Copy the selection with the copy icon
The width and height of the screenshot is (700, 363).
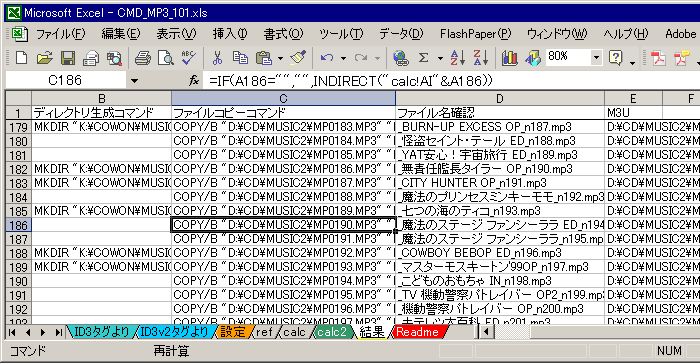tap(240, 58)
